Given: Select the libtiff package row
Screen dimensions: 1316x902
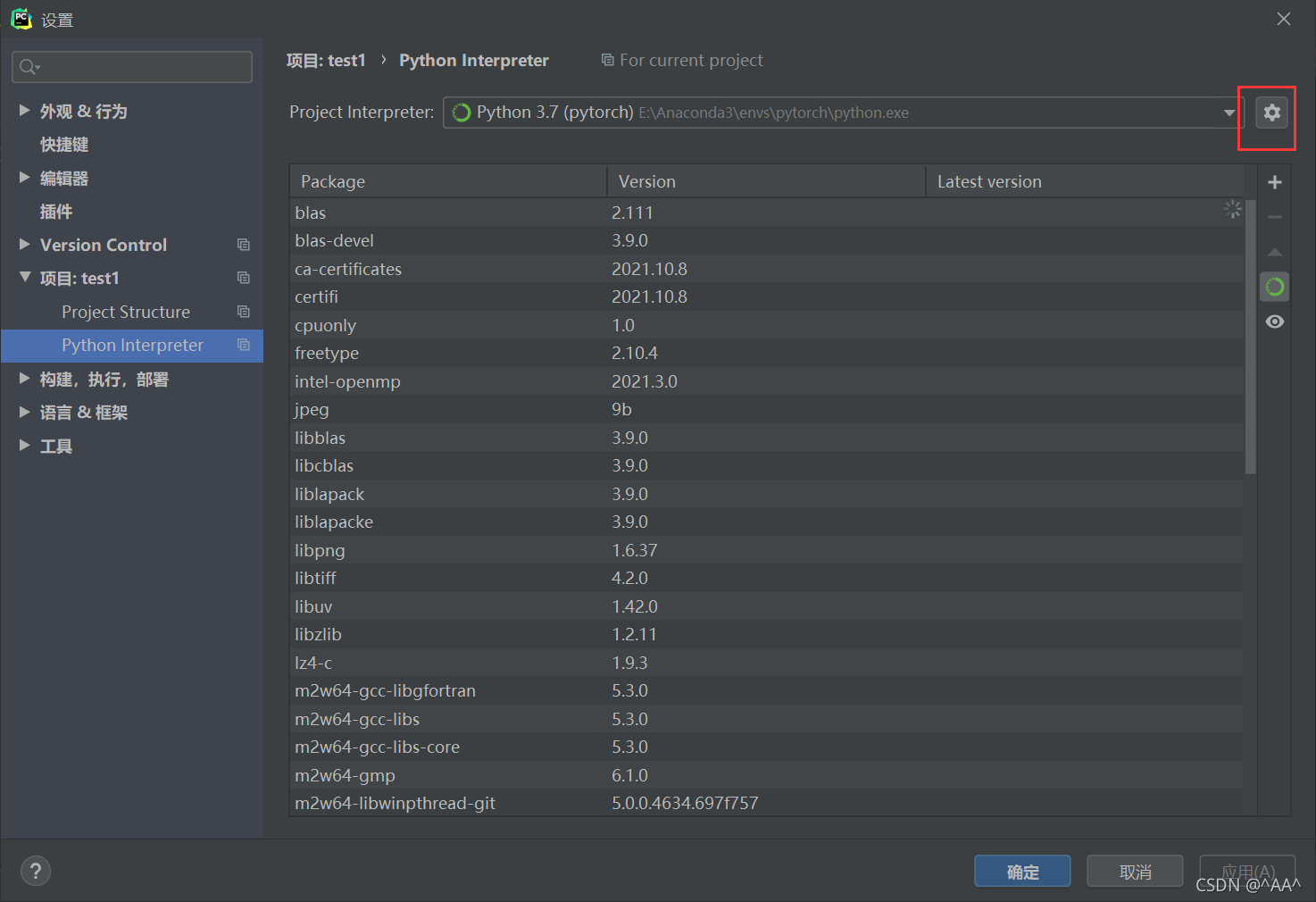Looking at the screenshot, I should pos(767,578).
